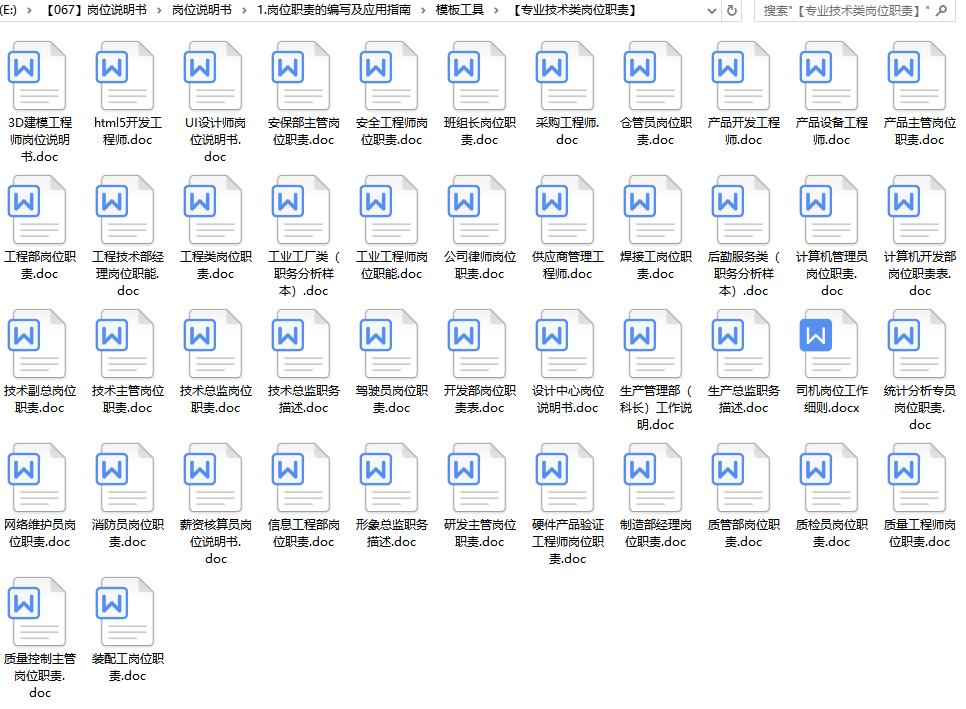Select the 统计分析专员岗位职责.doc icon

click(x=918, y=343)
